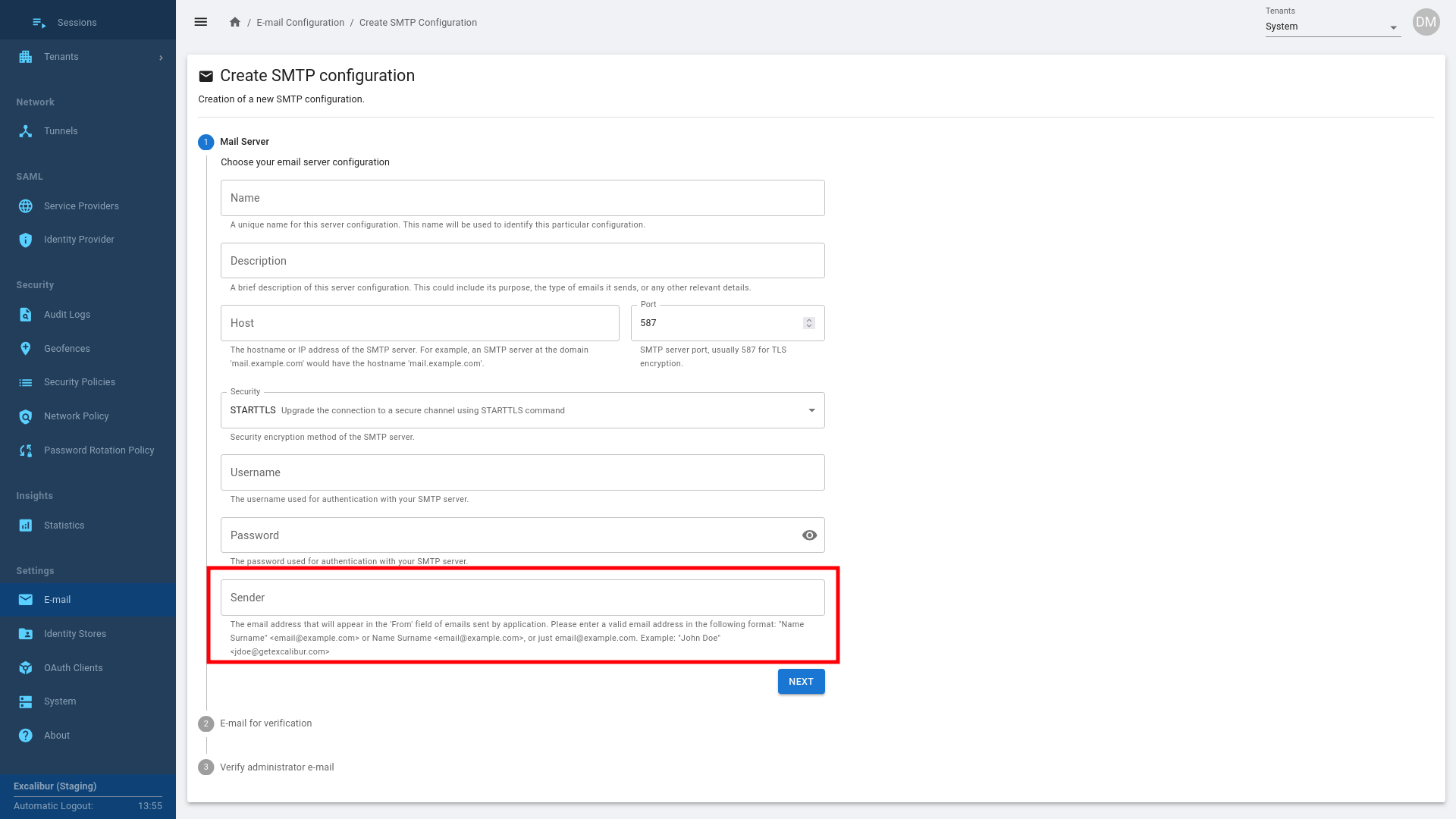The height and width of the screenshot is (819, 1456).
Task: Click the NEXT button
Action: tap(801, 682)
